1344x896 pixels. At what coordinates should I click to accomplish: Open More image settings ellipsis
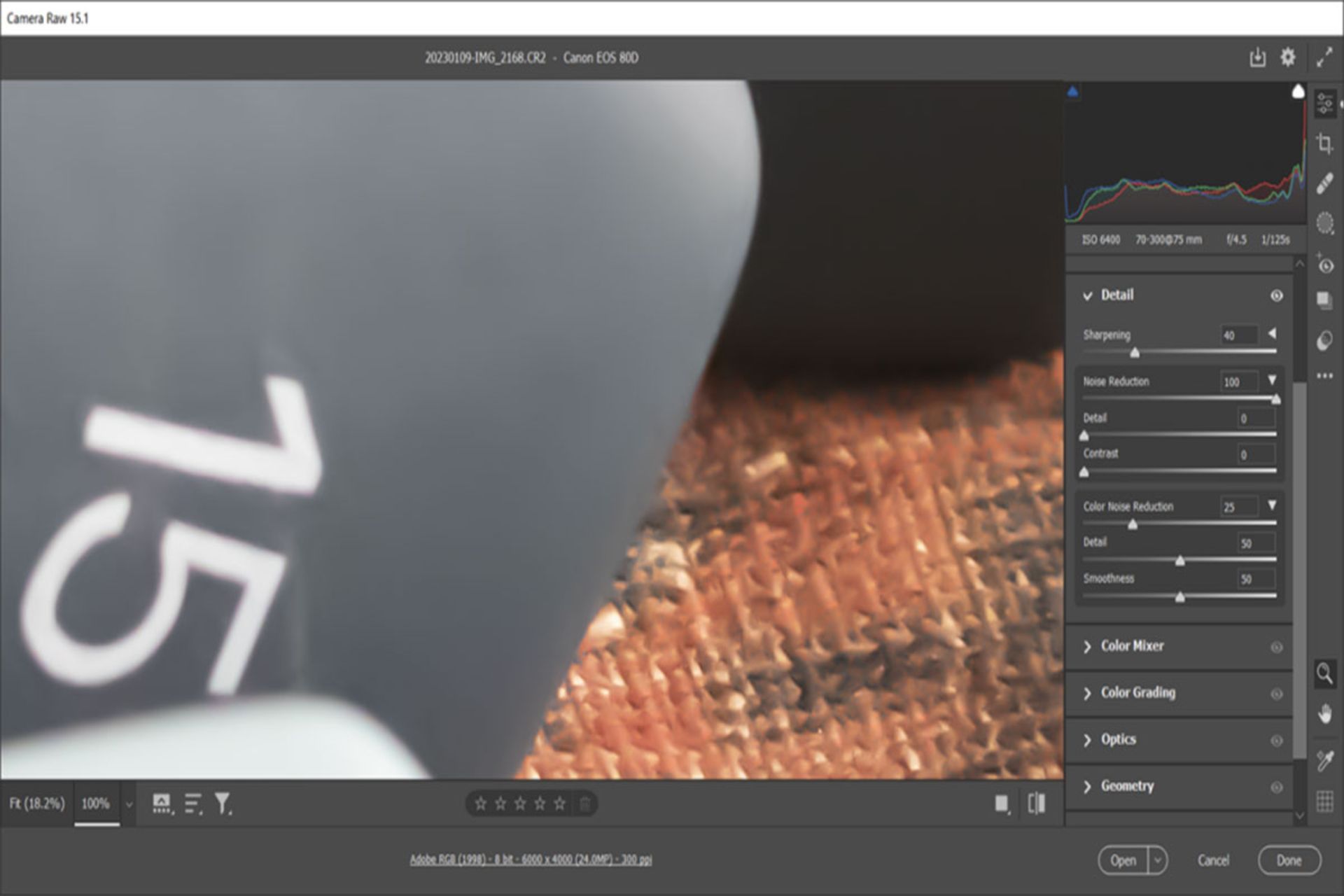(x=1324, y=376)
